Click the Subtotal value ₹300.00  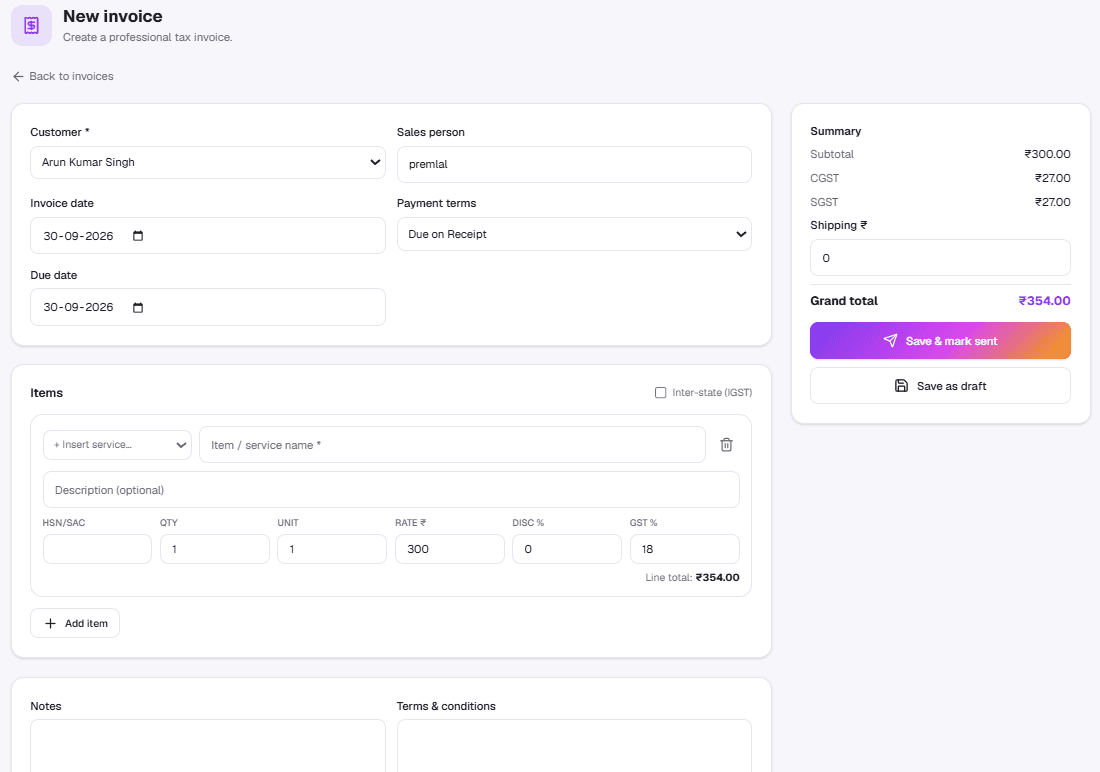pyautogui.click(x=1047, y=154)
